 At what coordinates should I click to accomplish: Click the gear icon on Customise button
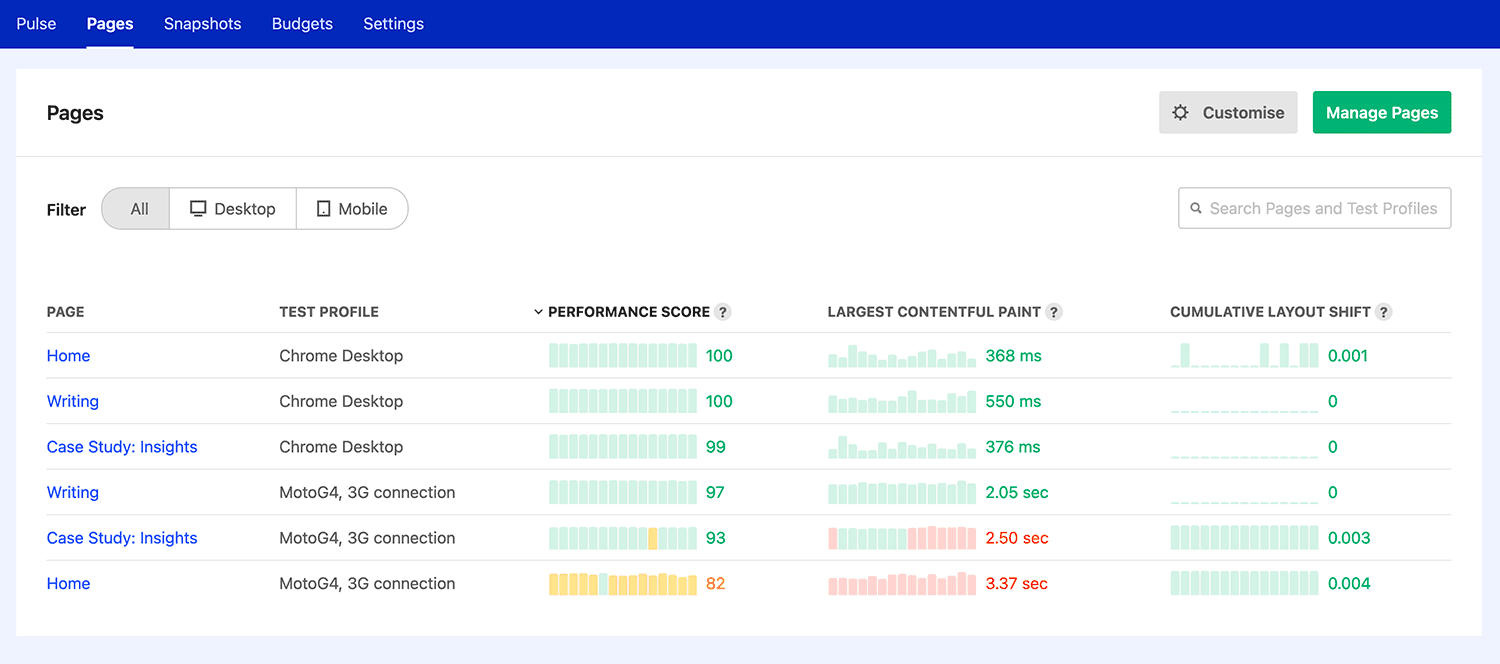coord(1181,112)
